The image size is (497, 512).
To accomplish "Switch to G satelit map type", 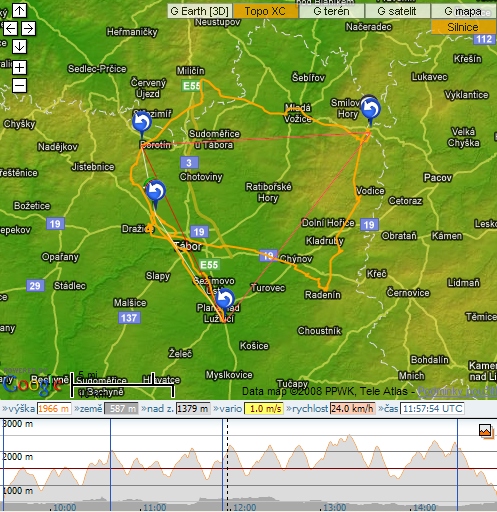I will 397,11.
